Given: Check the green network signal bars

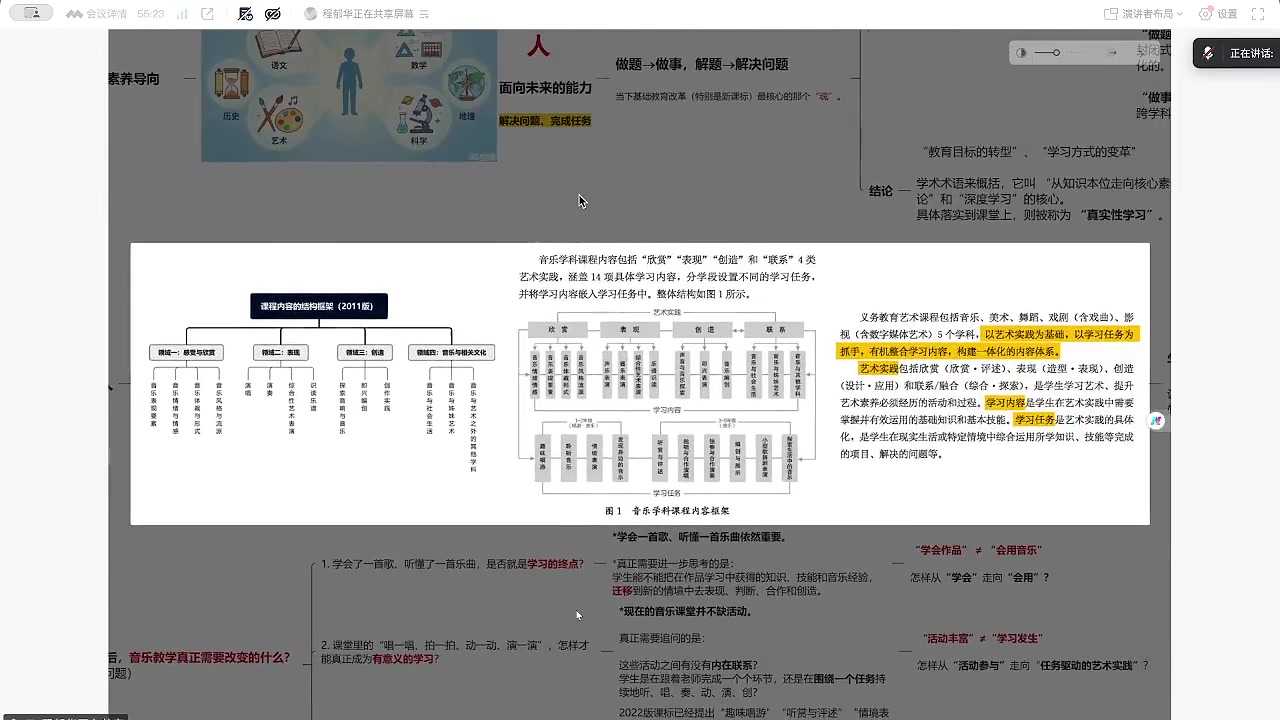Looking at the screenshot, I should pos(182,14).
